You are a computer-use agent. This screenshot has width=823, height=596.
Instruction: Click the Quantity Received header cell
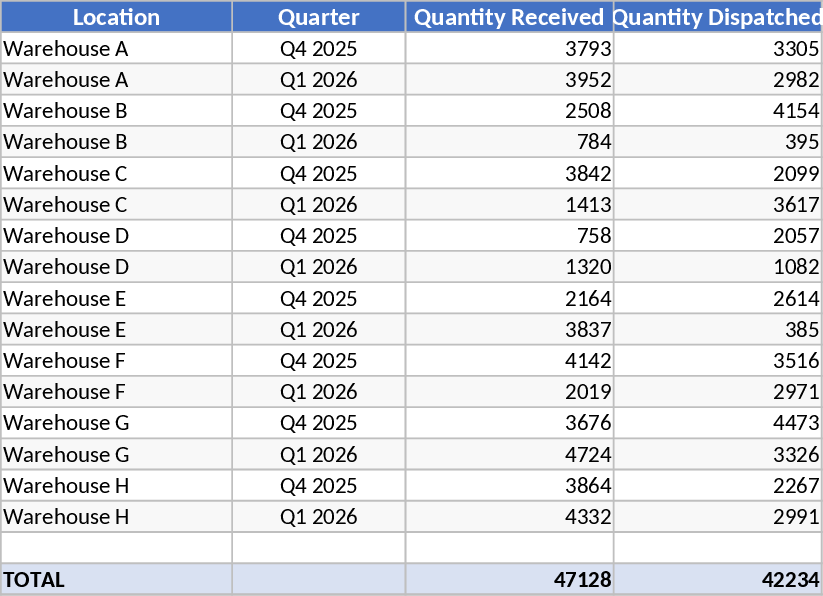click(x=509, y=17)
